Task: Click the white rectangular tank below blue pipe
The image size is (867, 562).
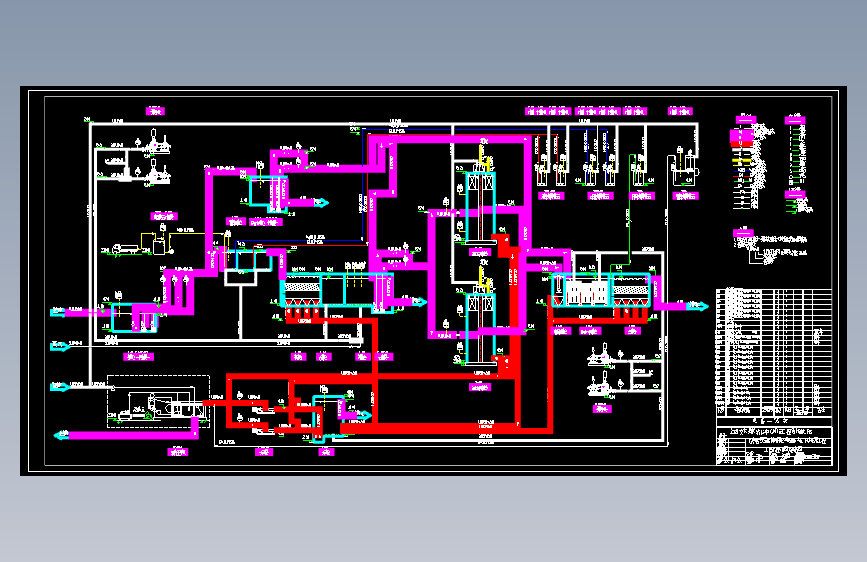Action: [241, 277]
